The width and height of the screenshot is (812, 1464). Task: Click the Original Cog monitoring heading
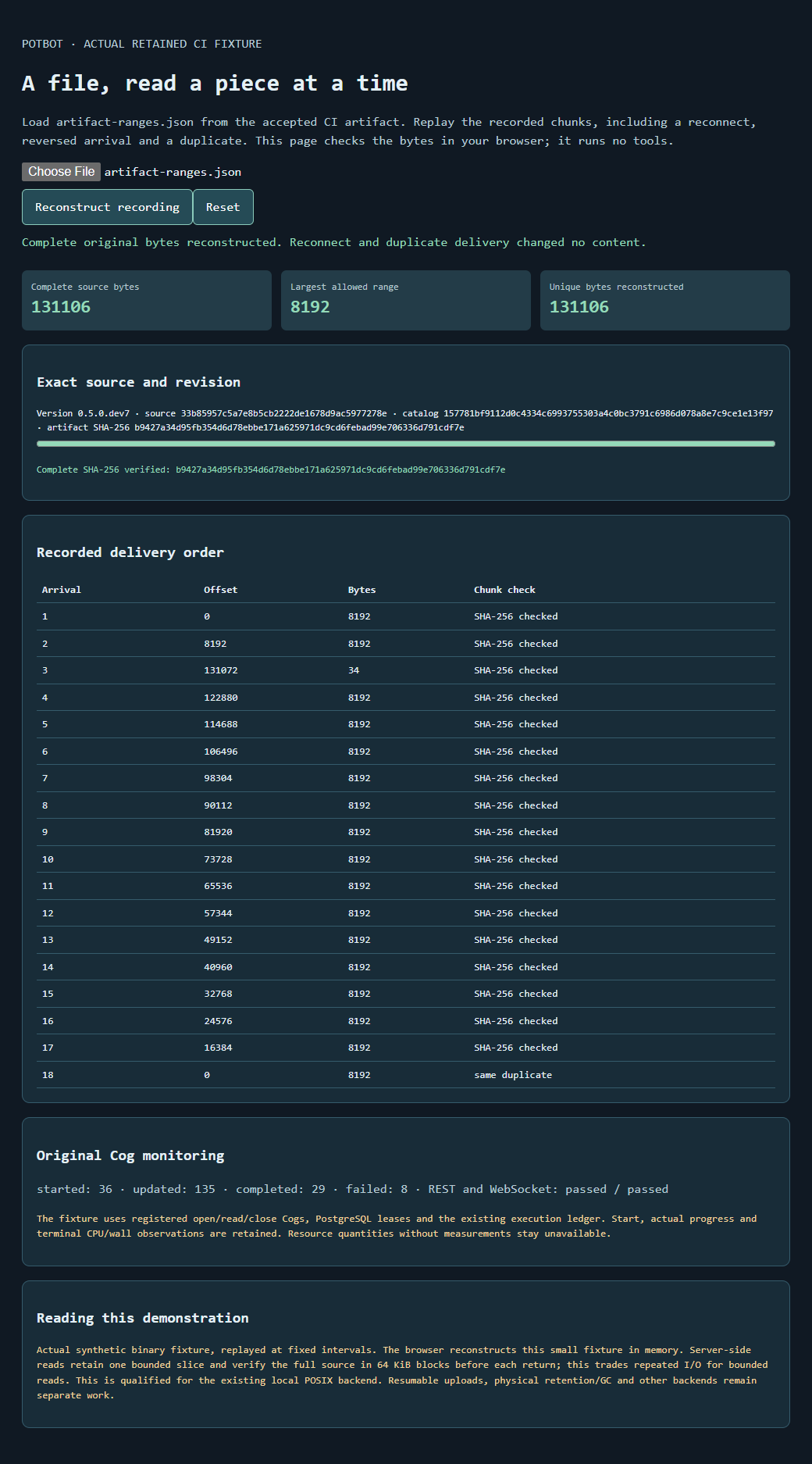pyautogui.click(x=130, y=1155)
